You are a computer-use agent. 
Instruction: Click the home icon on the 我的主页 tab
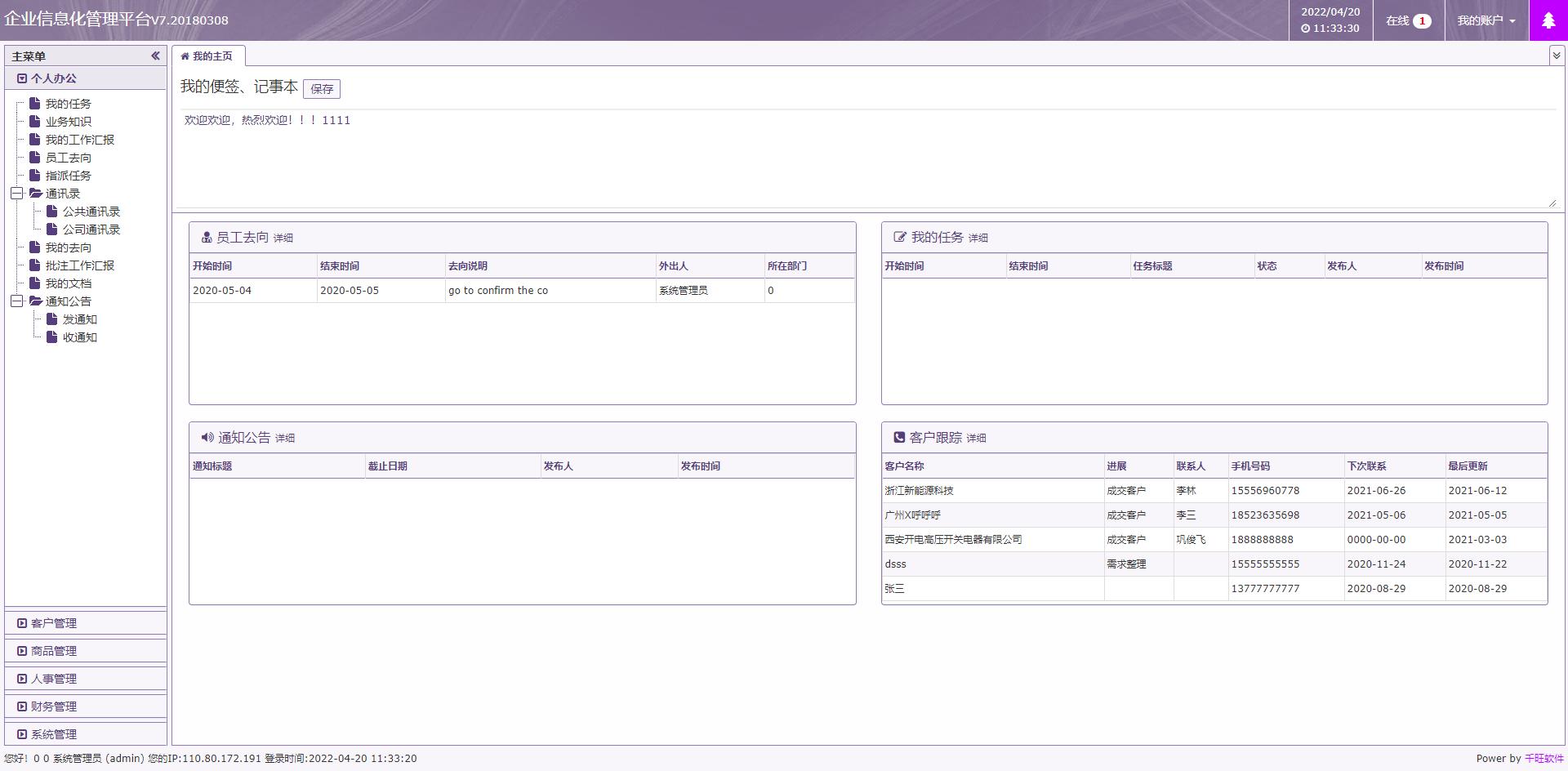185,56
